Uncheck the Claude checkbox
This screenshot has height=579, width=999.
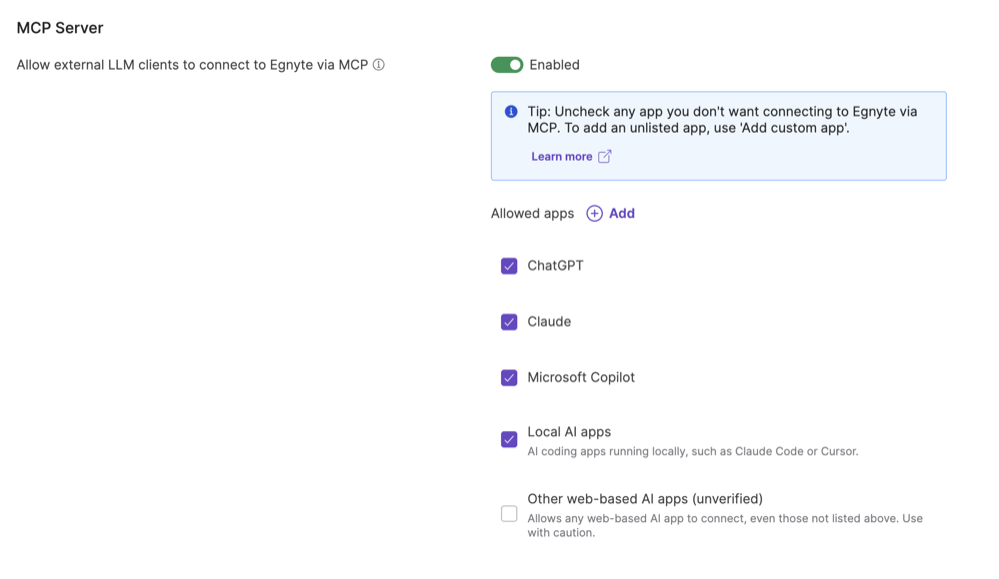click(509, 322)
